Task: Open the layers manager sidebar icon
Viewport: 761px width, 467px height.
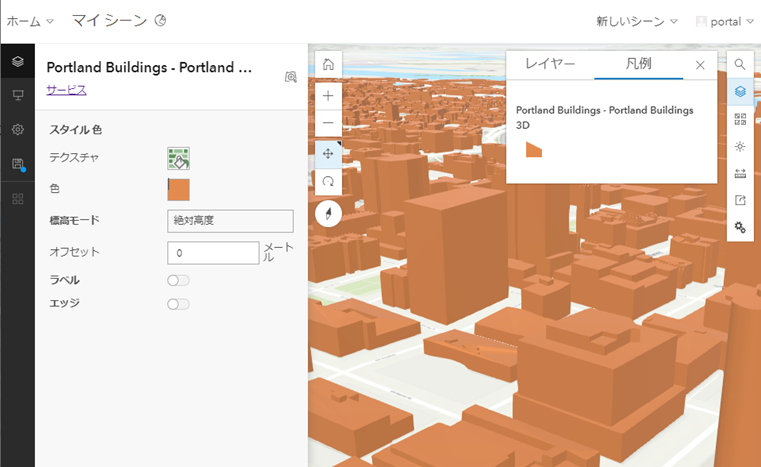Action: point(17,61)
